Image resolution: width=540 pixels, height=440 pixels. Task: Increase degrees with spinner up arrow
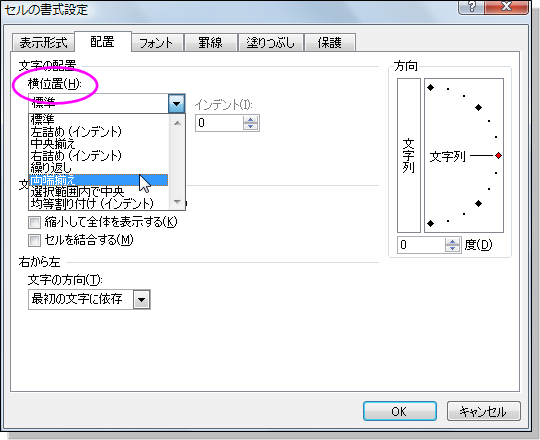[452, 242]
